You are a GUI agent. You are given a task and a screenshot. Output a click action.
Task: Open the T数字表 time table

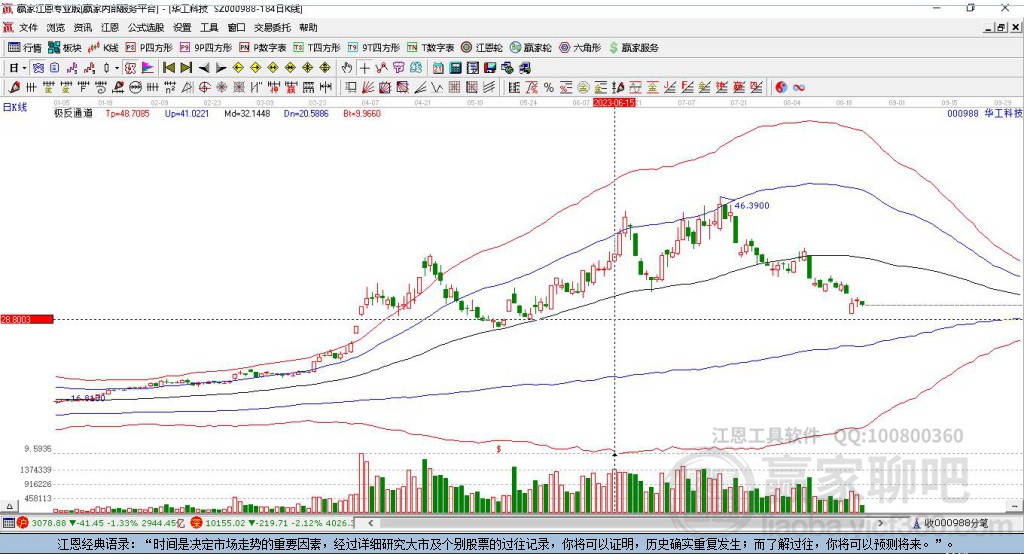coord(430,48)
